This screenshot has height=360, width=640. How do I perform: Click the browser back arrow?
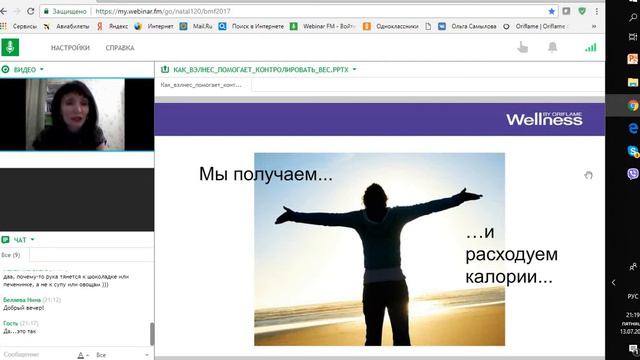4,11
